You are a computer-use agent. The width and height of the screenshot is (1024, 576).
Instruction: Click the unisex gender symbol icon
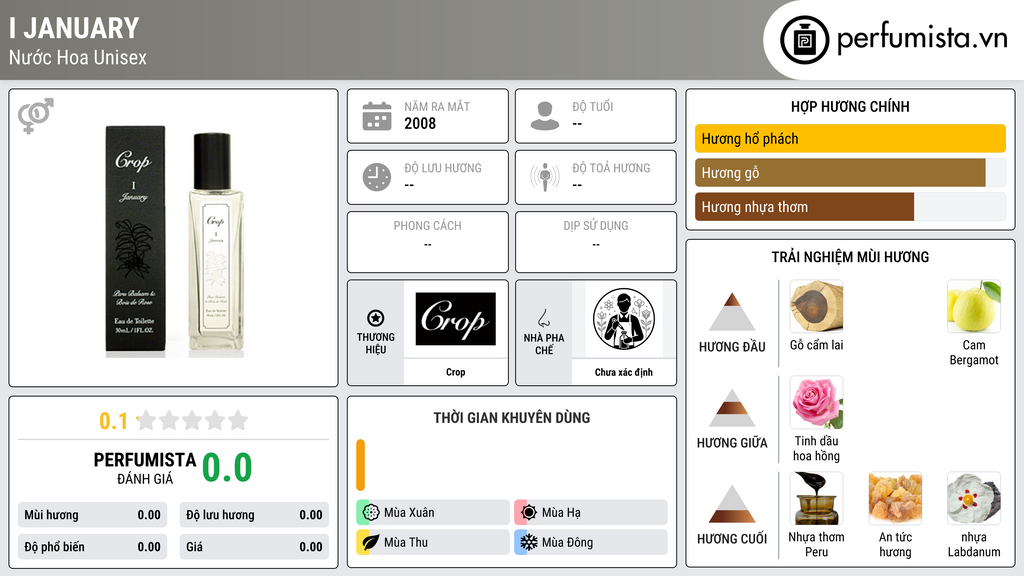pyautogui.click(x=36, y=116)
